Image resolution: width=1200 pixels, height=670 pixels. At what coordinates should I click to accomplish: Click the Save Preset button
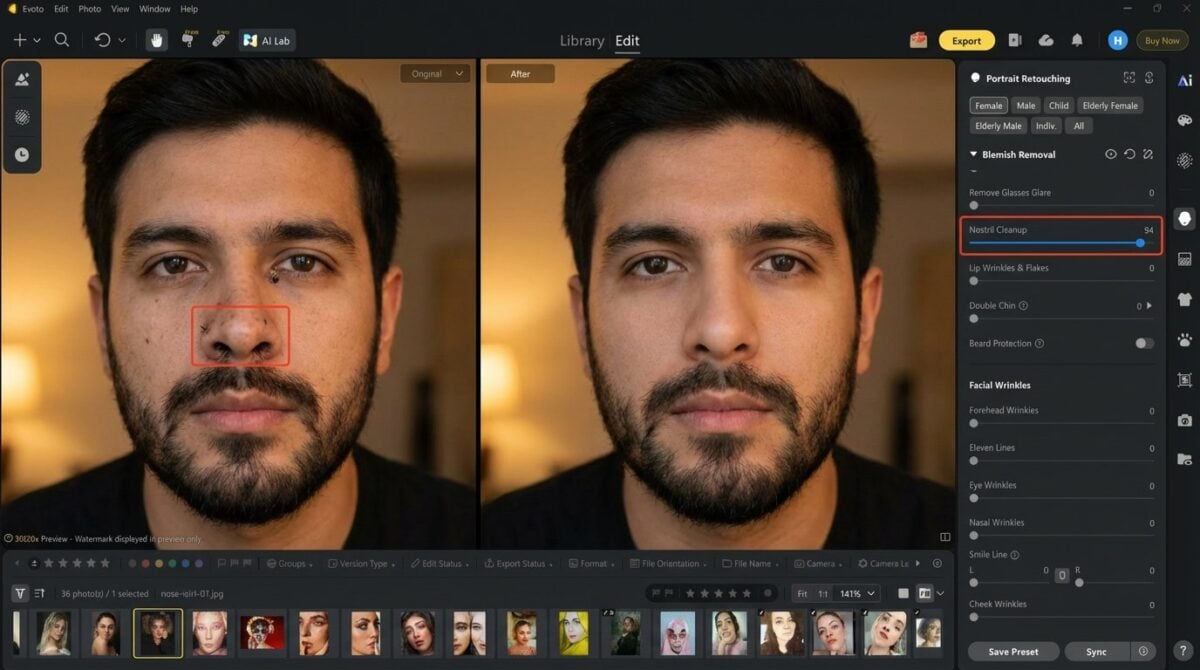[1012, 651]
